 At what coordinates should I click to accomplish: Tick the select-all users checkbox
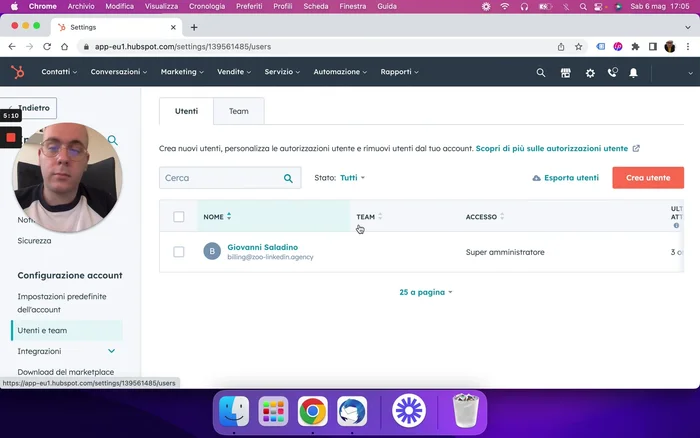179,217
